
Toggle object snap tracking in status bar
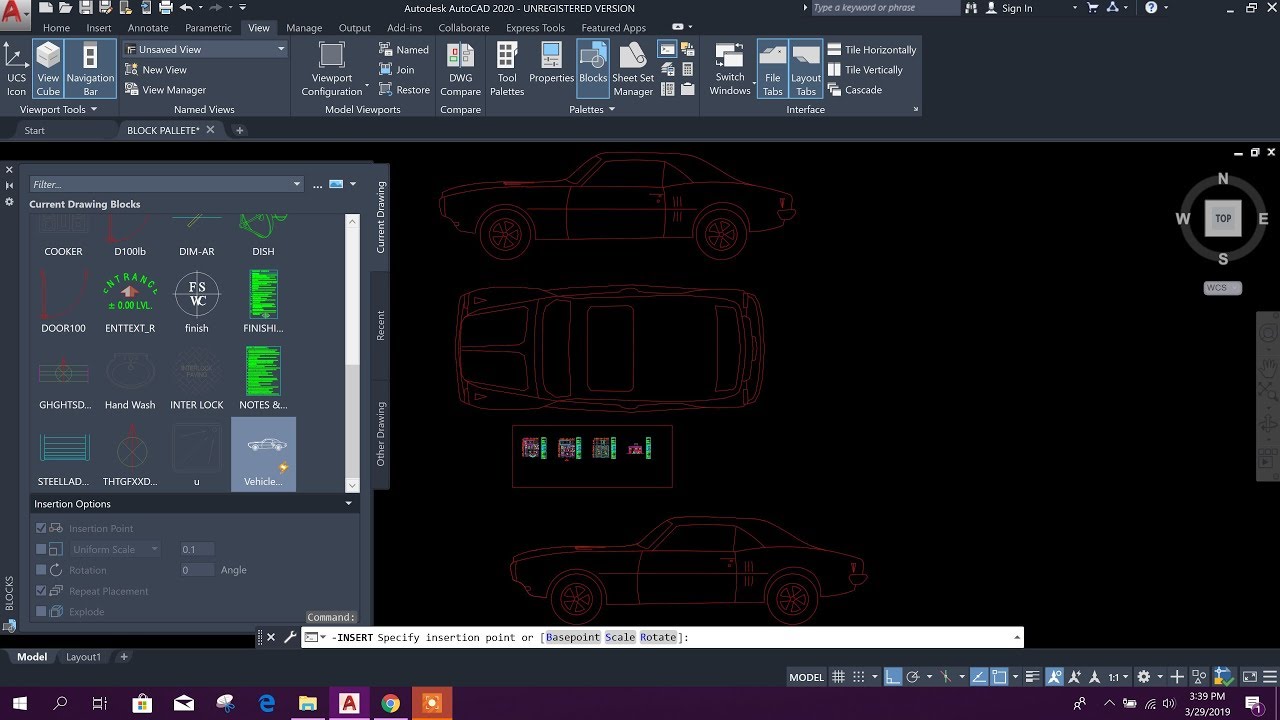click(x=977, y=677)
